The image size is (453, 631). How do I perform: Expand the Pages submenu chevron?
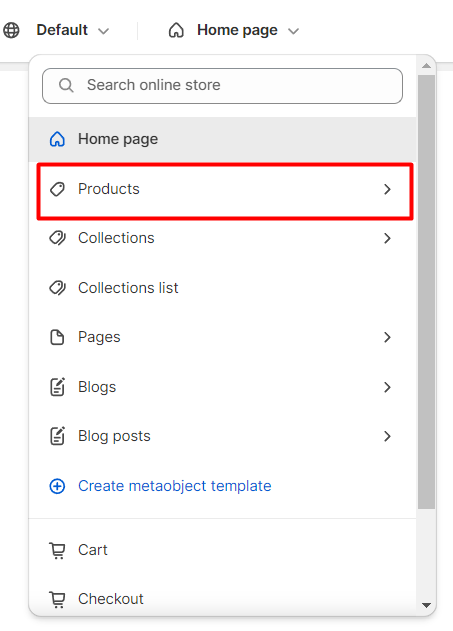coord(387,337)
